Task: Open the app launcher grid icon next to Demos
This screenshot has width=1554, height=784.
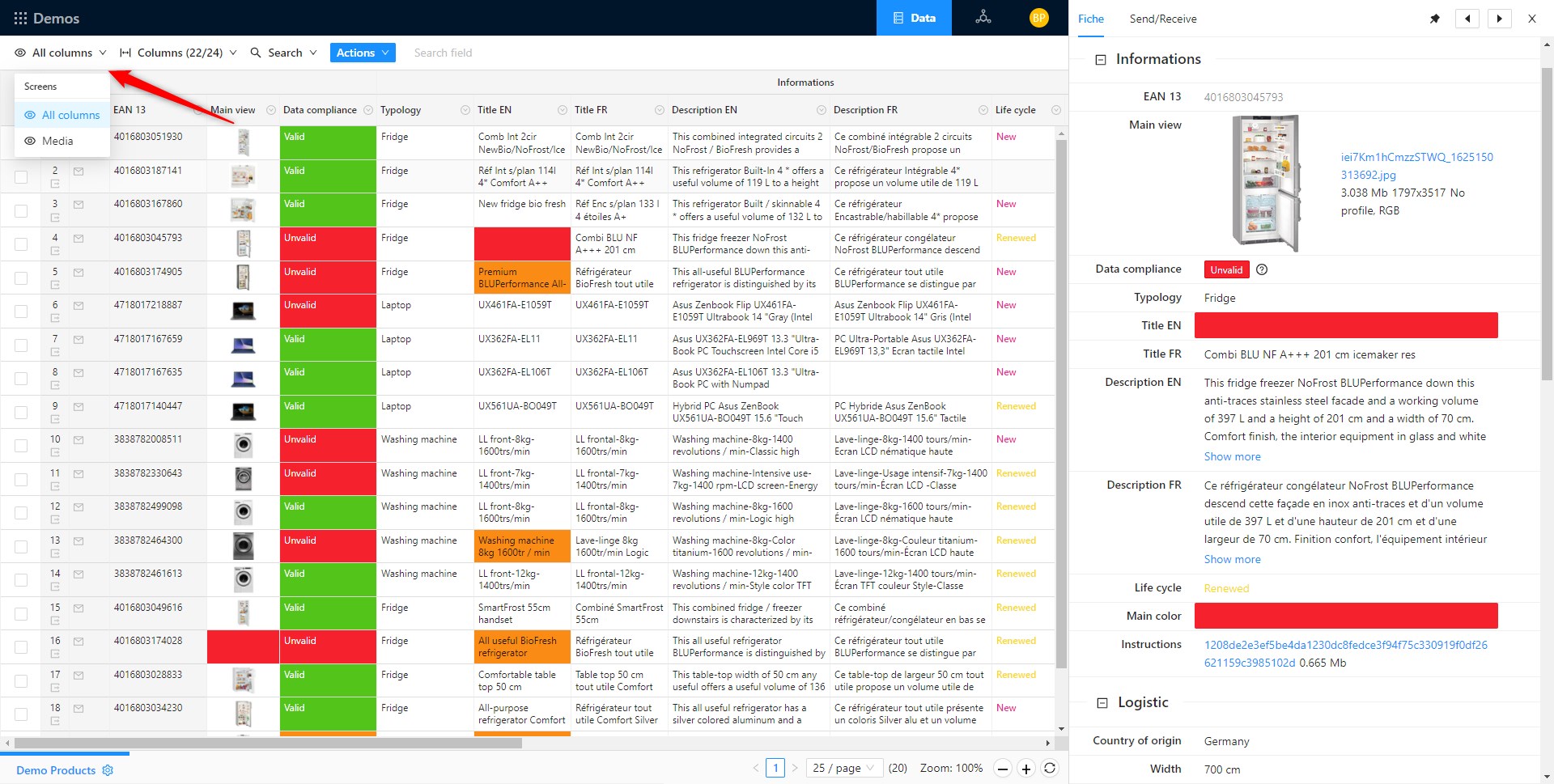Action: 19,18
